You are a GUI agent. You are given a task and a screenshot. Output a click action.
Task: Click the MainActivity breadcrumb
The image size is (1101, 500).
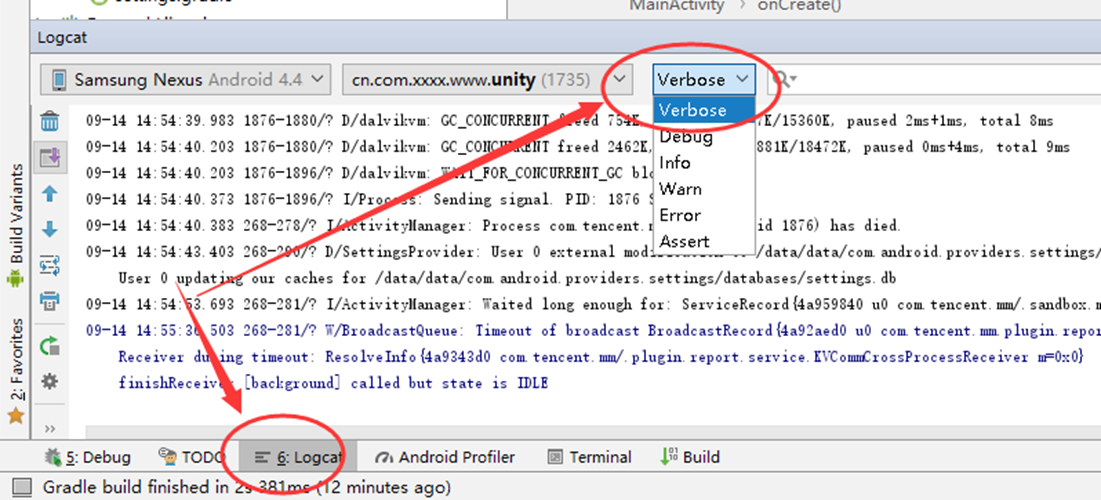(x=677, y=6)
